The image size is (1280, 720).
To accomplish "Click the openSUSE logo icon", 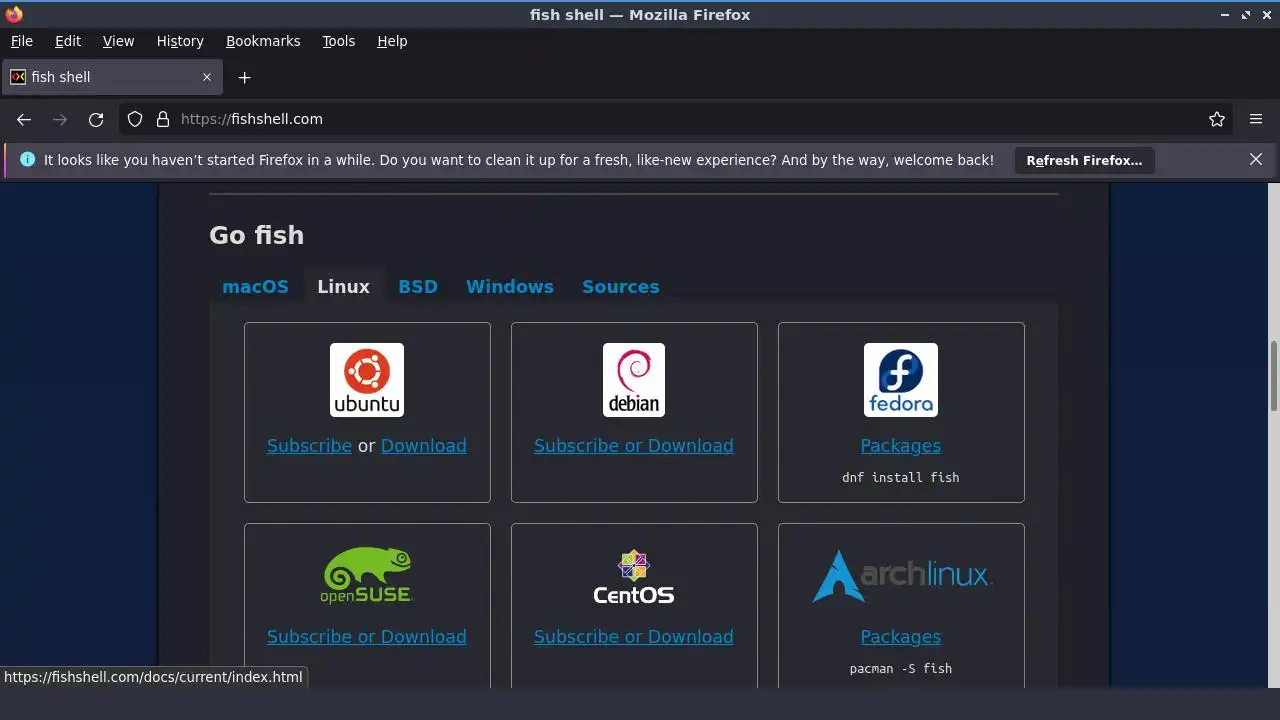I will coord(367,575).
